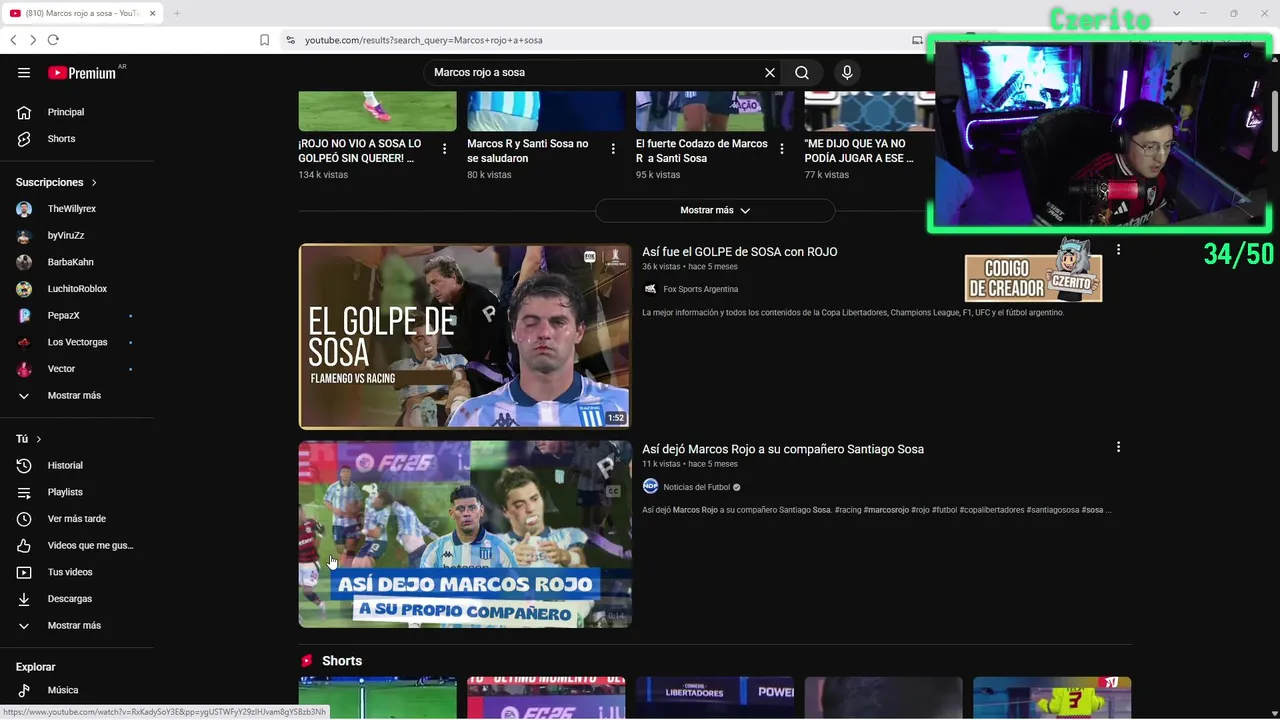Open options for 'El fuerte Codazo' short
Viewport: 1280px width, 720px height.
pyautogui.click(x=782, y=149)
